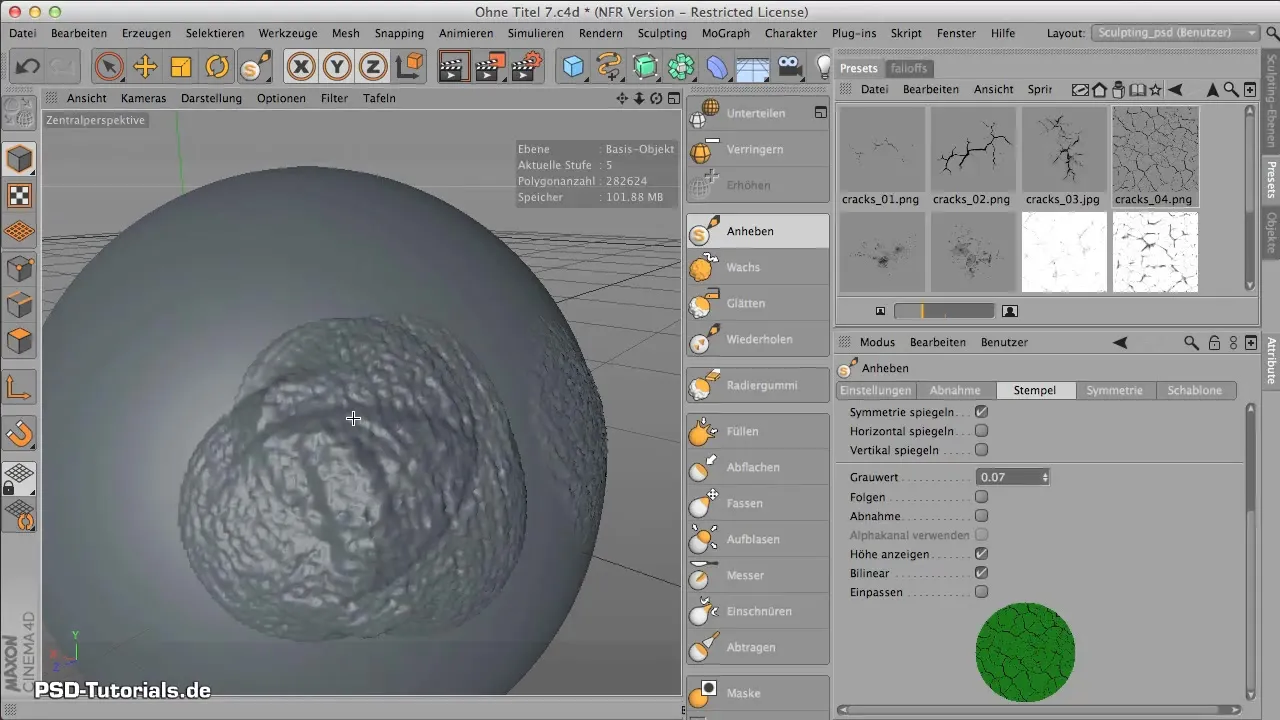Open the falloffs presets tab
This screenshot has height=720, width=1280.
[908, 68]
